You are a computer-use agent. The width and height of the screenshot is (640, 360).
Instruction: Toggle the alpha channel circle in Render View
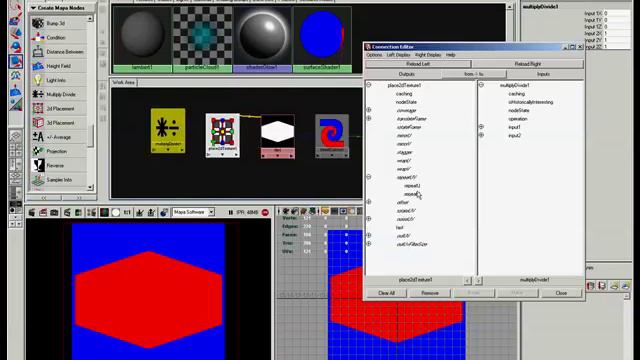pyautogui.click(x=116, y=212)
